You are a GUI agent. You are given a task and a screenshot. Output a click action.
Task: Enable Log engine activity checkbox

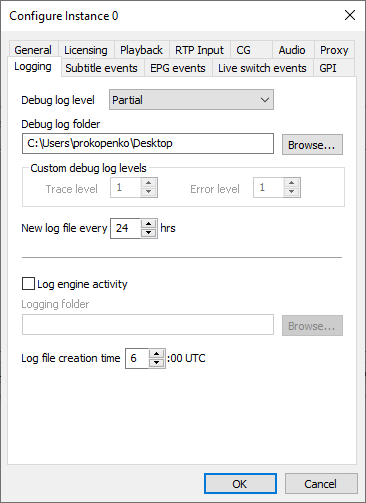tap(28, 284)
